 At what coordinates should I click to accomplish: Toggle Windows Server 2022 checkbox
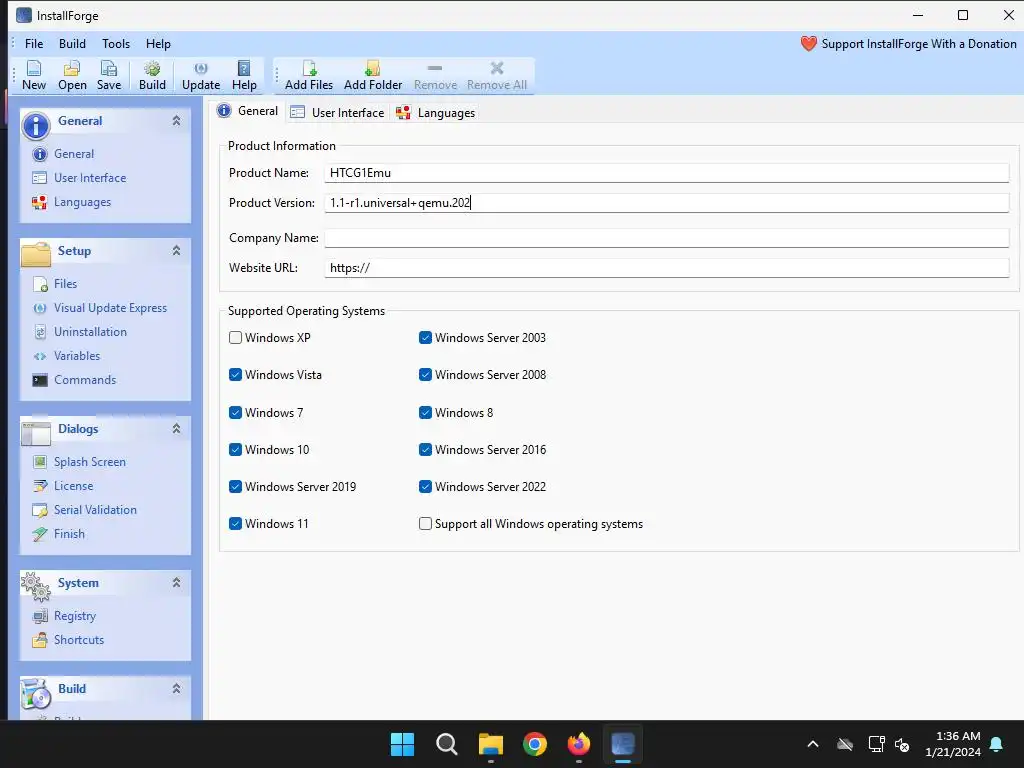425,487
